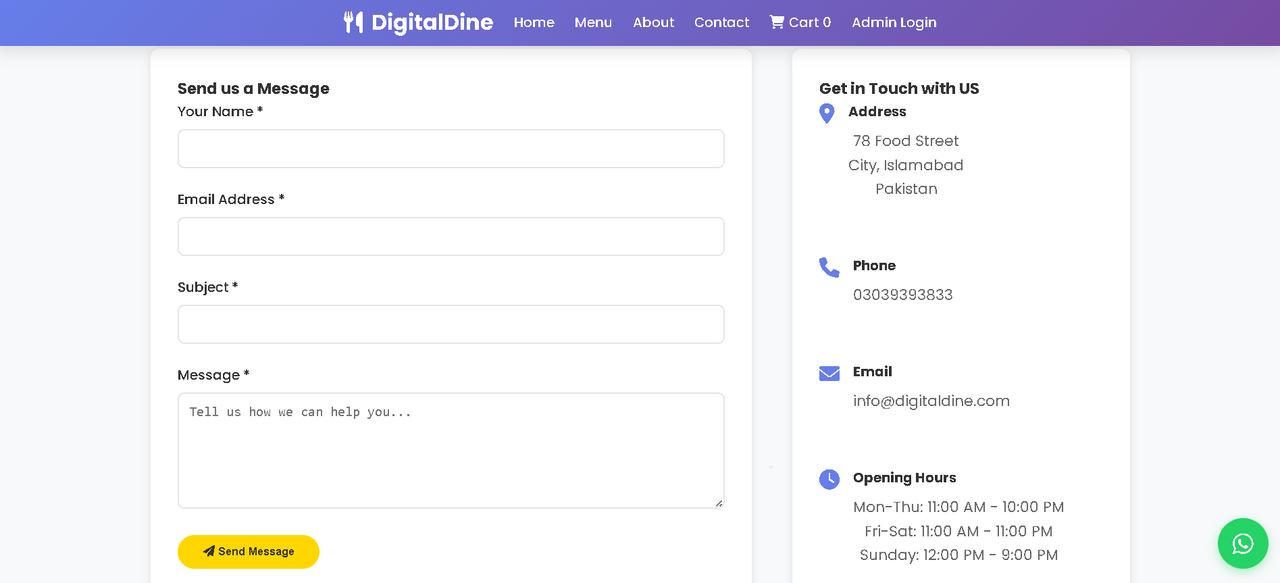Click the paper plane icon on Send Message
The width and height of the screenshot is (1280, 583).
209,551
